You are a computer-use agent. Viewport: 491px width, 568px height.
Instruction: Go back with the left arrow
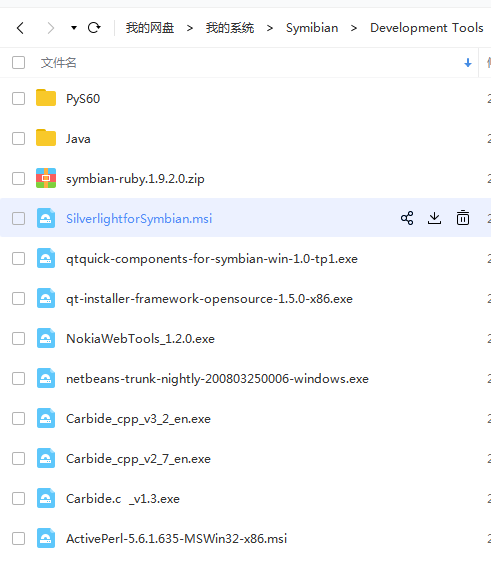(20, 28)
